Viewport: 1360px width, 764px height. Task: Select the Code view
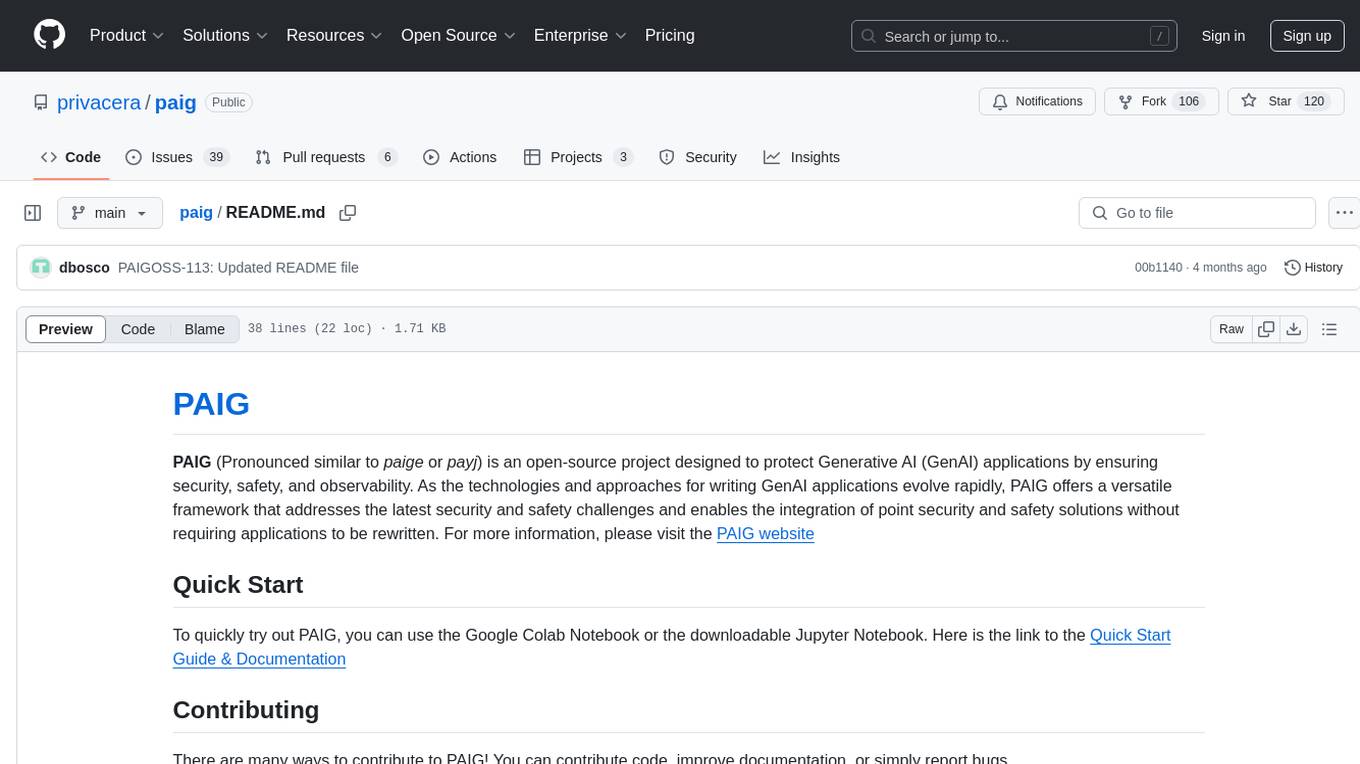138,329
